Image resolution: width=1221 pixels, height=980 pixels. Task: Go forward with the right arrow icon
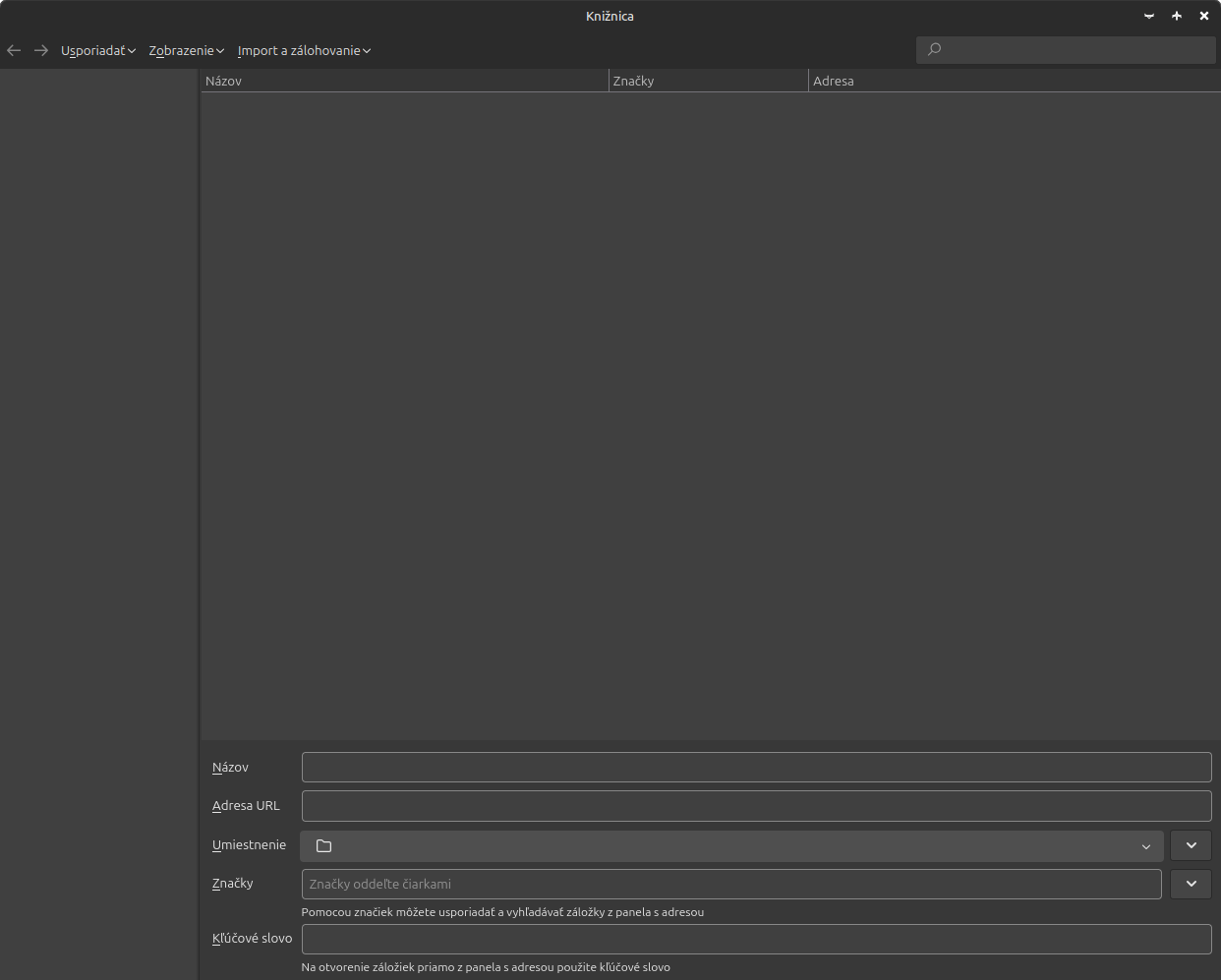(41, 50)
